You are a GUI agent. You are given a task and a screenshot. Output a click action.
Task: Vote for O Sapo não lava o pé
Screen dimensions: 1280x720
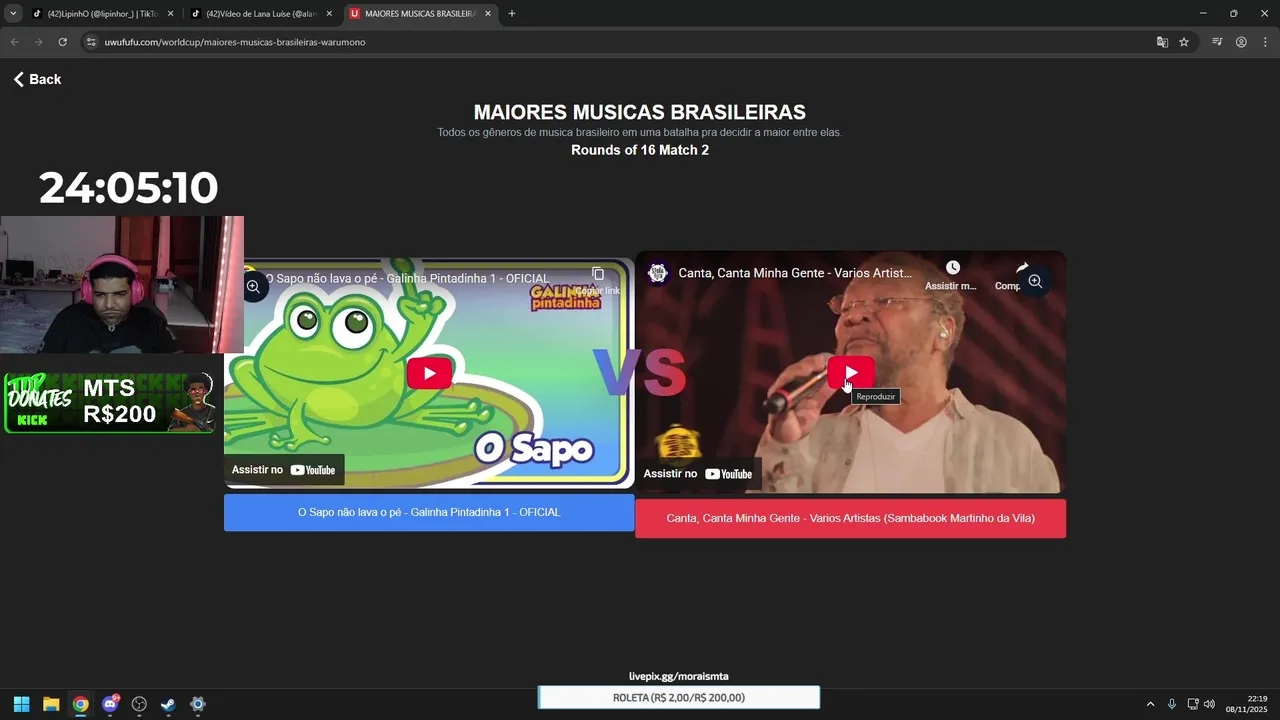(x=429, y=512)
